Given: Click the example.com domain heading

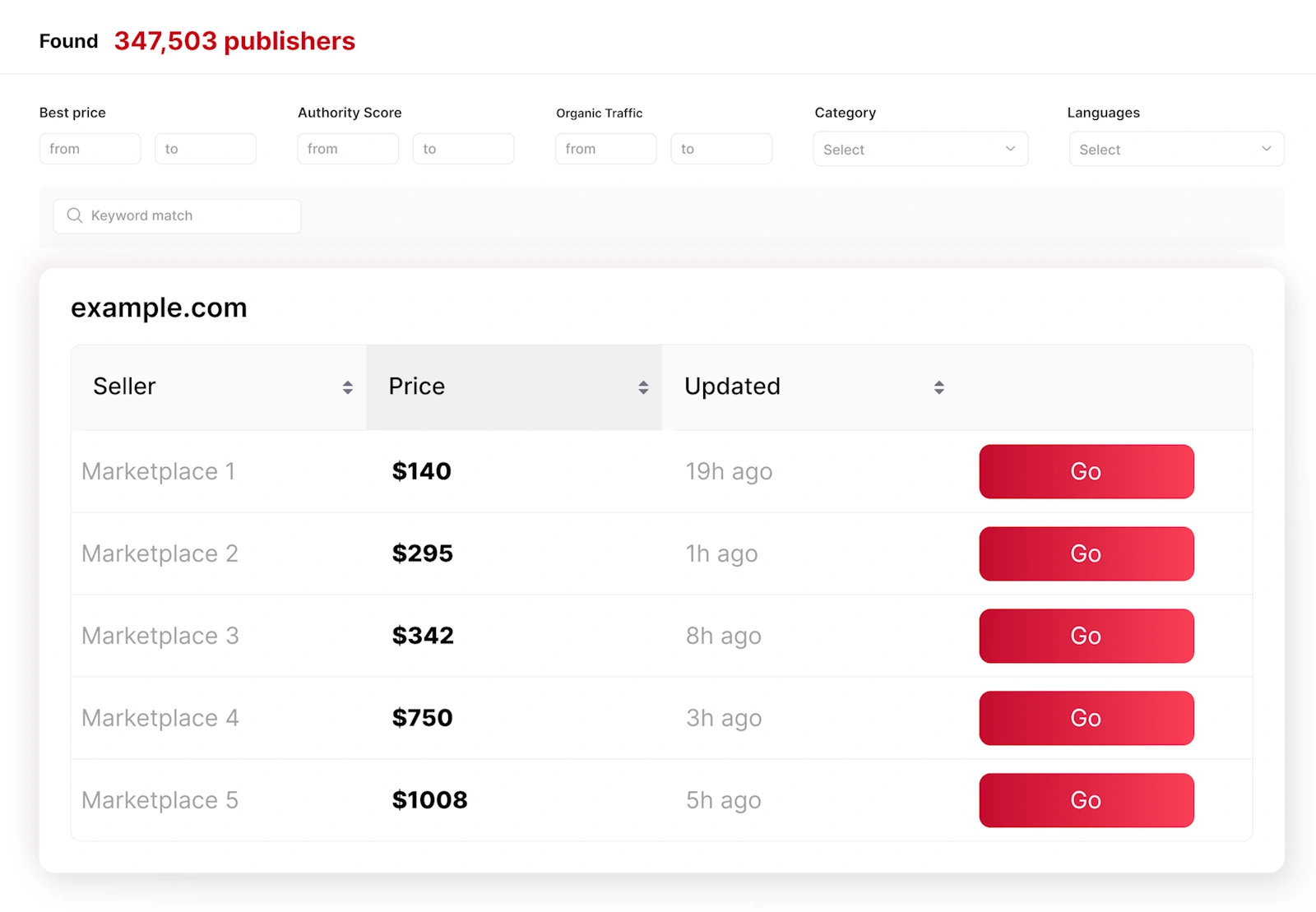Looking at the screenshot, I should 159,308.
